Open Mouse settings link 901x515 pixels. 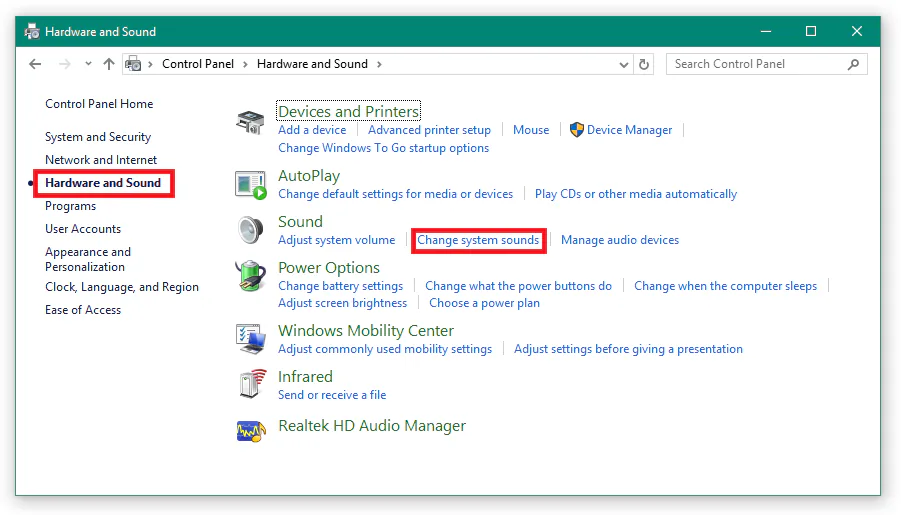(x=531, y=130)
